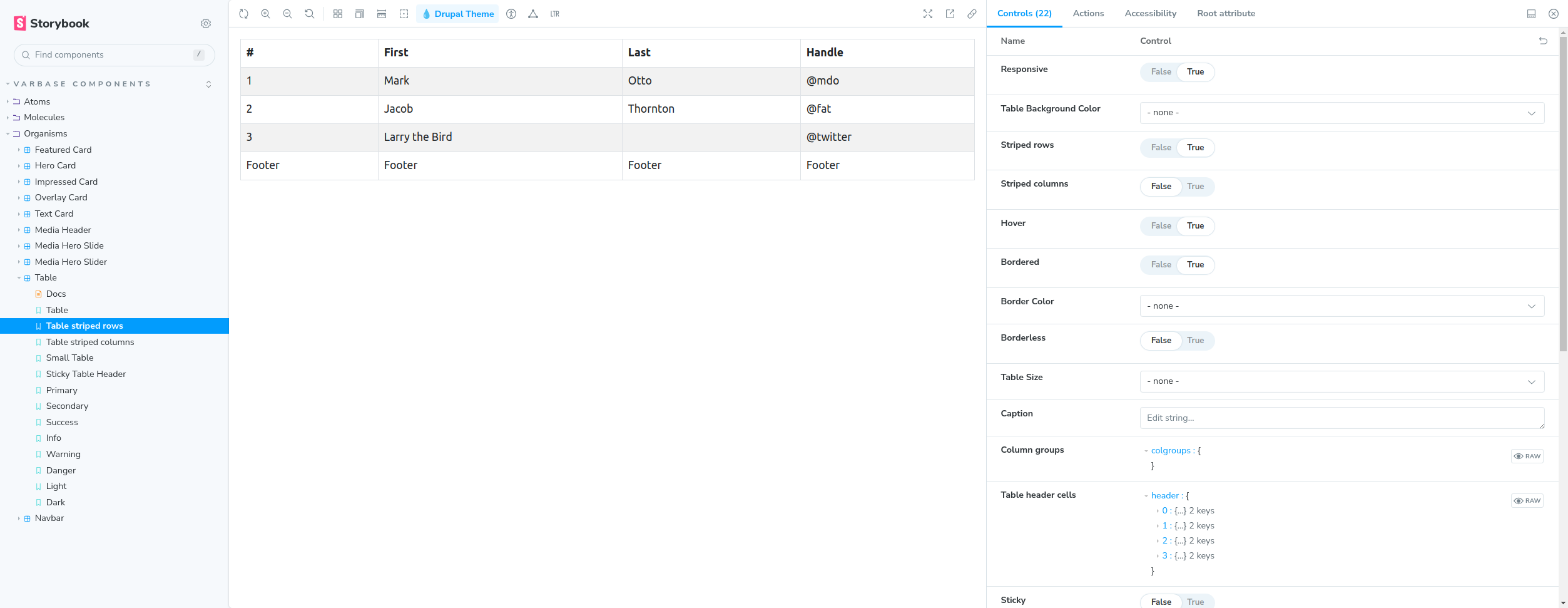Set Responsive to False
This screenshot has height=608, width=1568.
coord(1161,72)
